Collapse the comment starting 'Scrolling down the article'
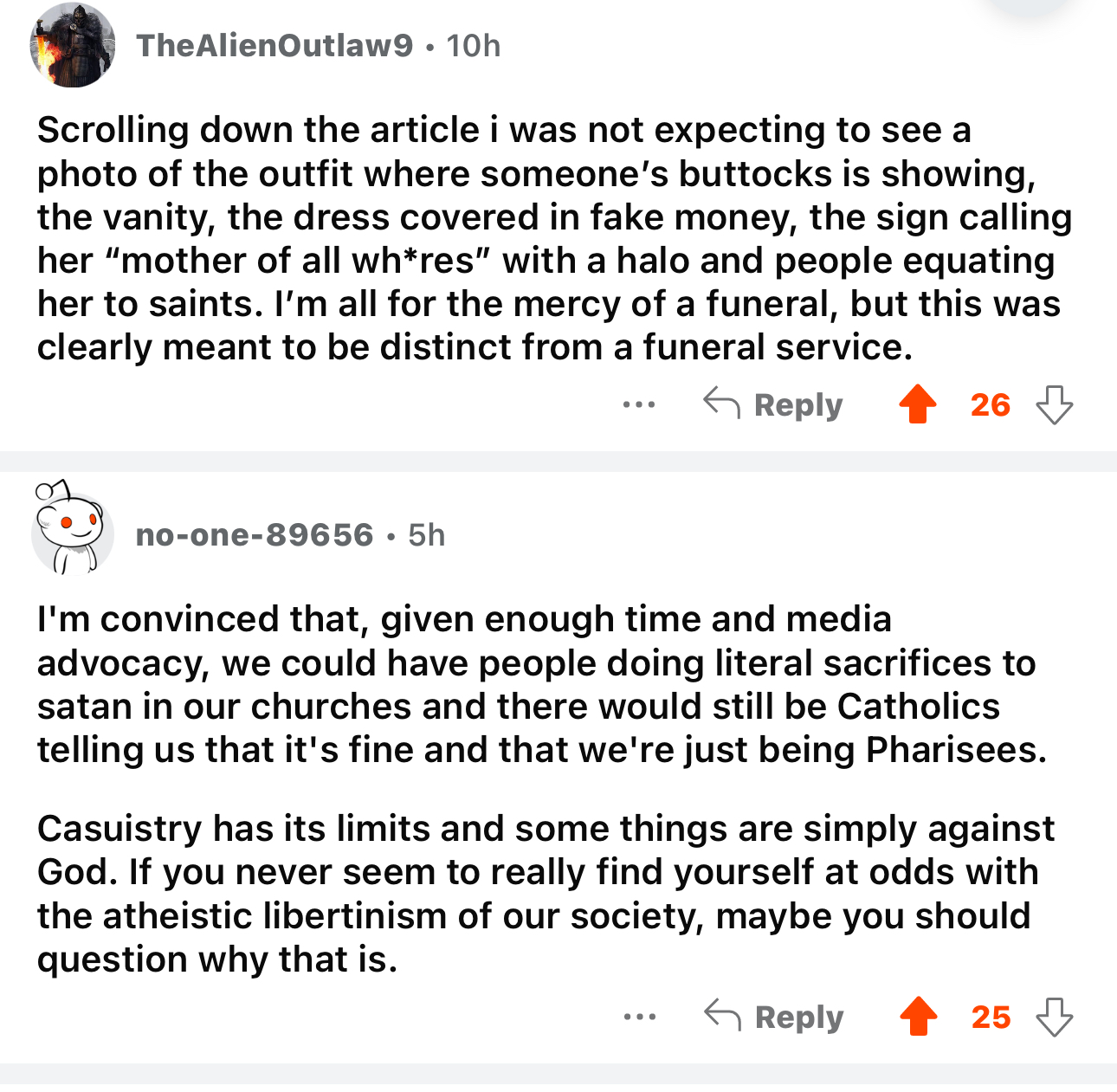Screen dimensions: 1117x1092 click(554, 239)
